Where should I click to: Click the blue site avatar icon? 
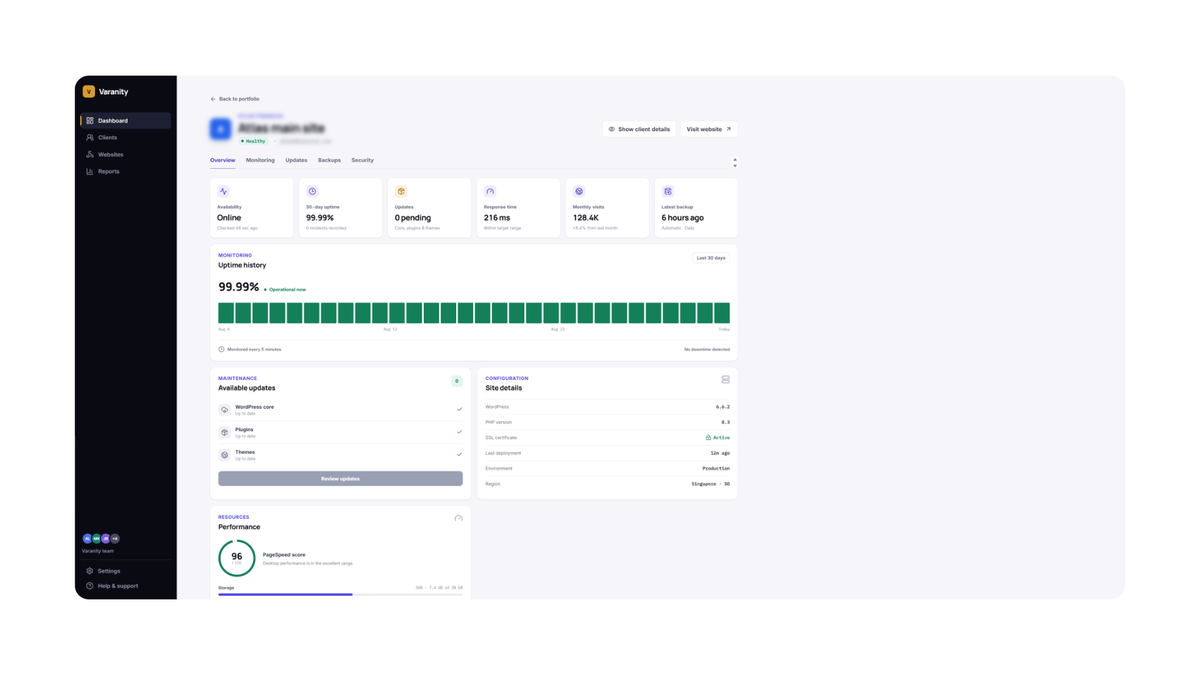click(x=221, y=129)
